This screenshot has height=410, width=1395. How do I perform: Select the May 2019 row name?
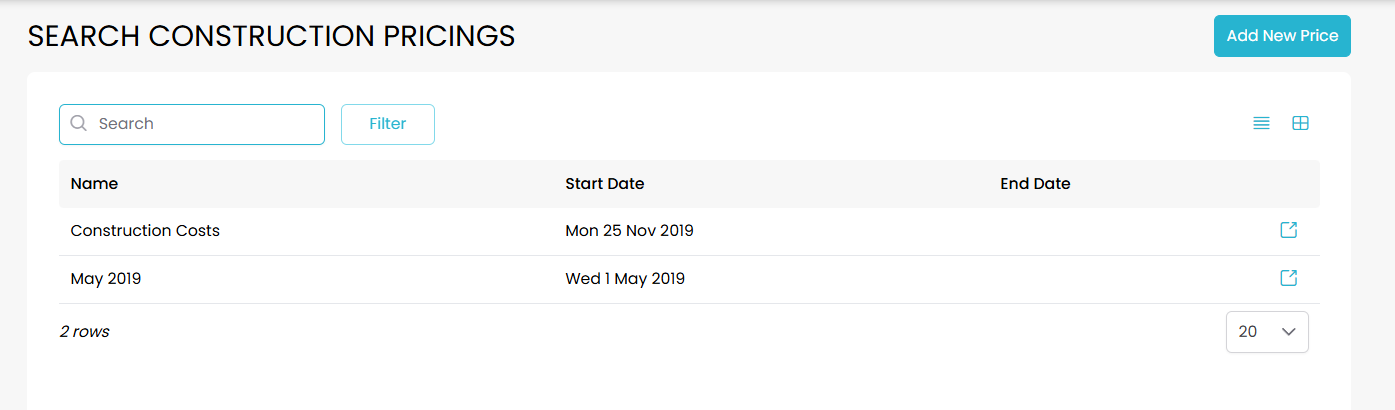(x=106, y=279)
